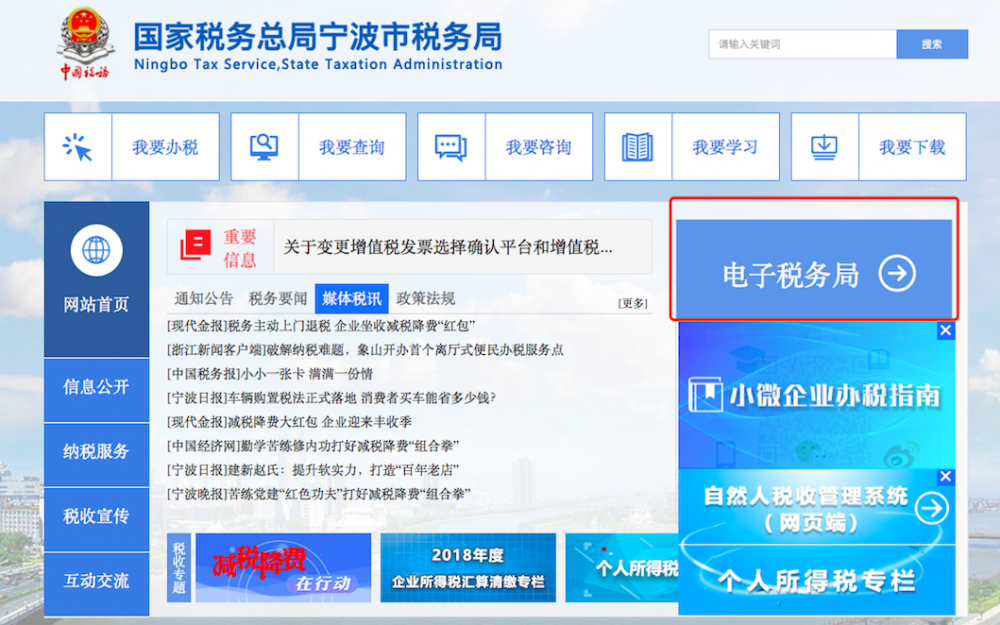This screenshot has height=625, width=1000.
Task: Click the 电子税务局 circular arrow icon
Action: point(899,273)
